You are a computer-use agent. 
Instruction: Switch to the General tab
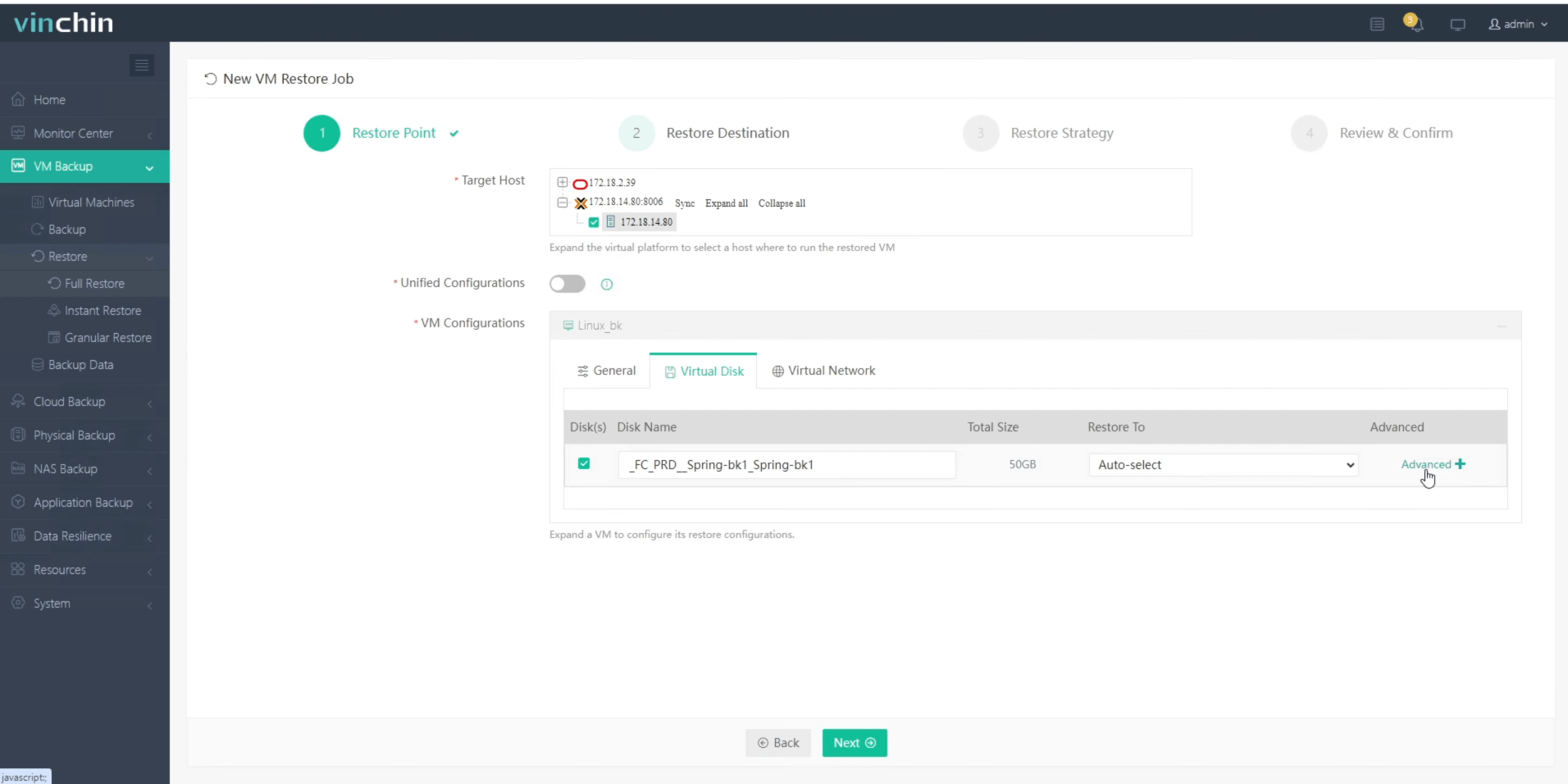(606, 371)
